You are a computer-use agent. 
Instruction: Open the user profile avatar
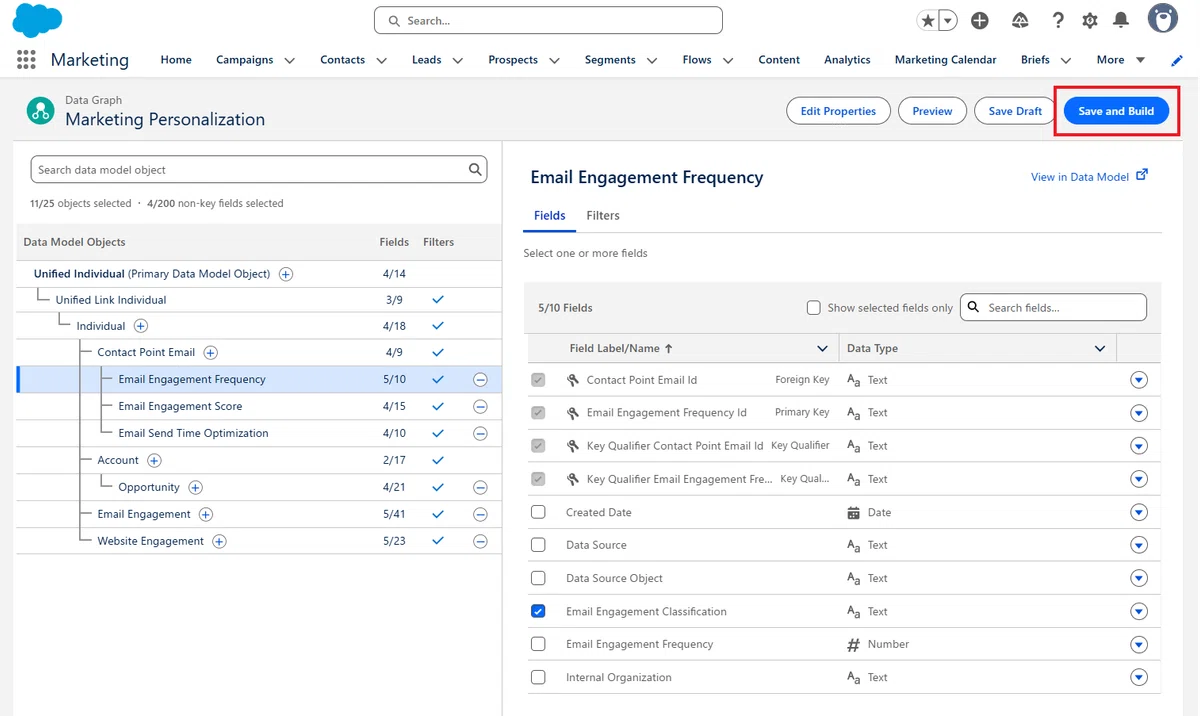[1162, 18]
